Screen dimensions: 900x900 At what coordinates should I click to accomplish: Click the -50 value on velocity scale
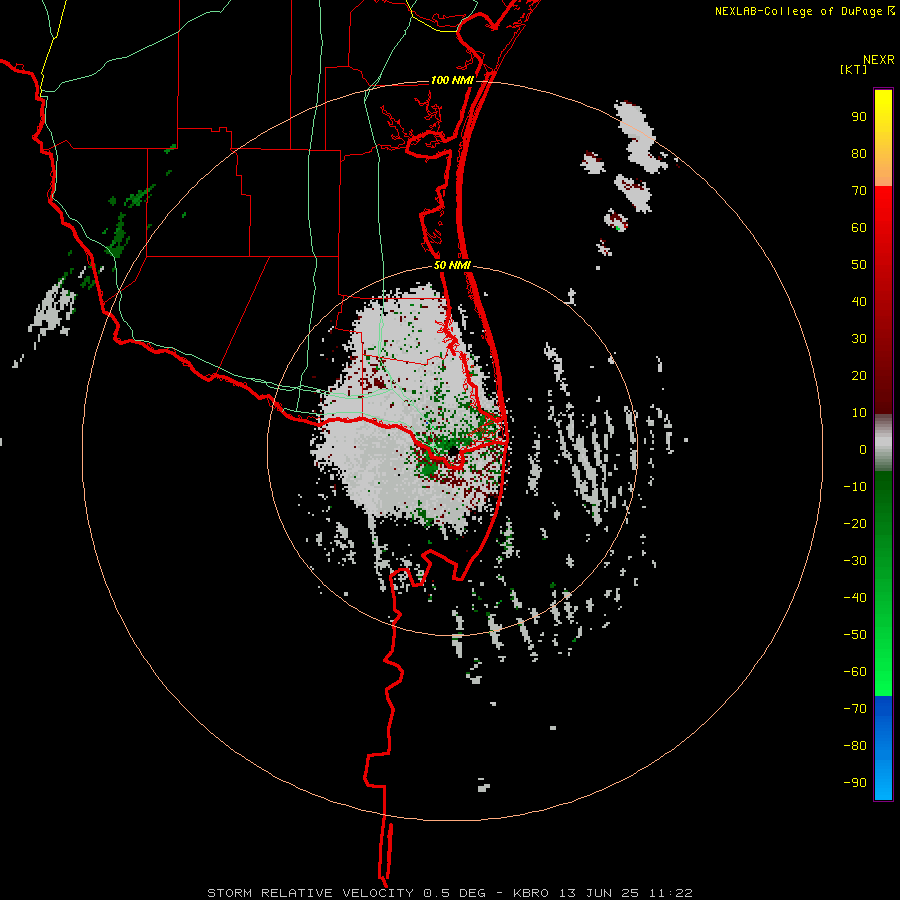(855, 635)
